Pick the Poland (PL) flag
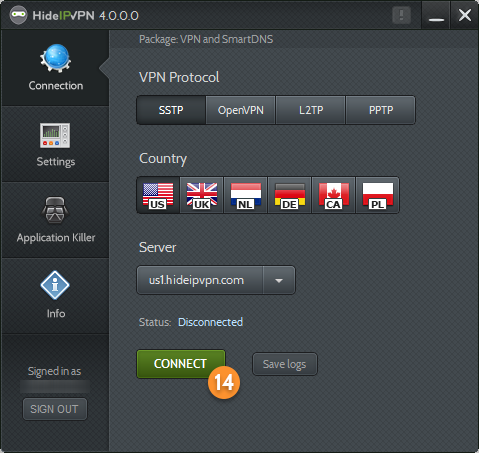The height and width of the screenshot is (453, 479). [378, 195]
